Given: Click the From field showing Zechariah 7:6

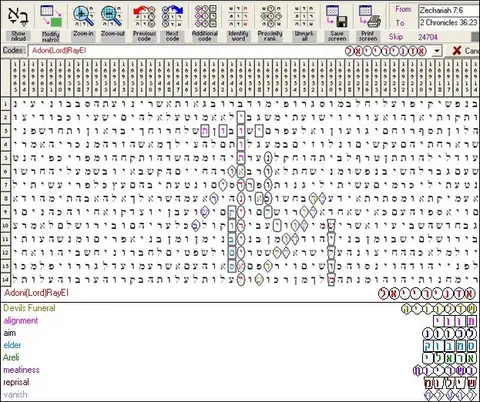Looking at the screenshot, I should 449,10.
